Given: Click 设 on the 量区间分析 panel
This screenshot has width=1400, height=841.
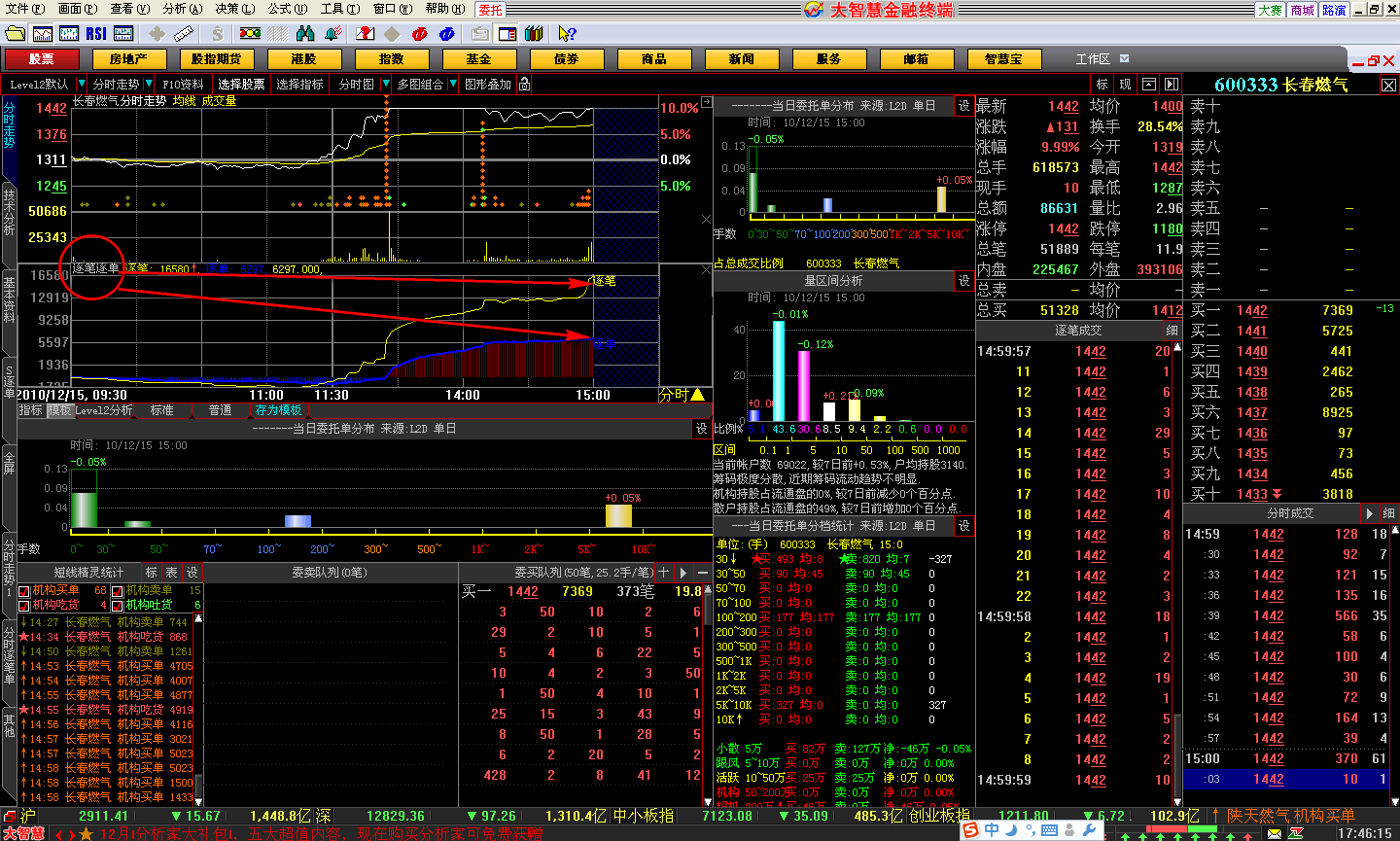Looking at the screenshot, I should 964,281.
